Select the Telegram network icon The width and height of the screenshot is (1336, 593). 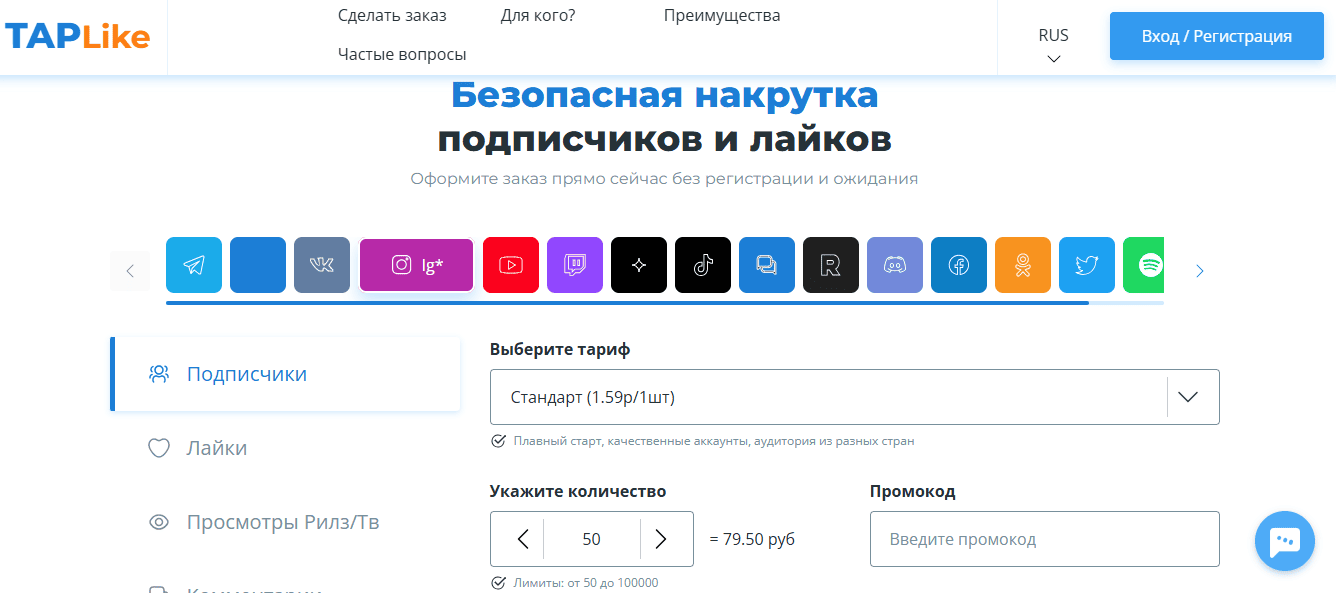(194, 265)
